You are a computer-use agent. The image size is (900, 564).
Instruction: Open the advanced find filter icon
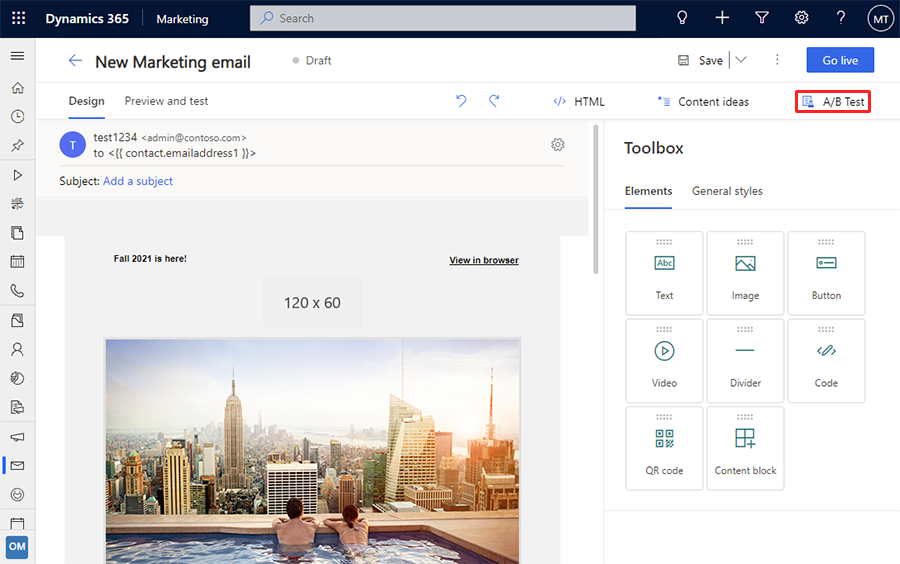(762, 18)
